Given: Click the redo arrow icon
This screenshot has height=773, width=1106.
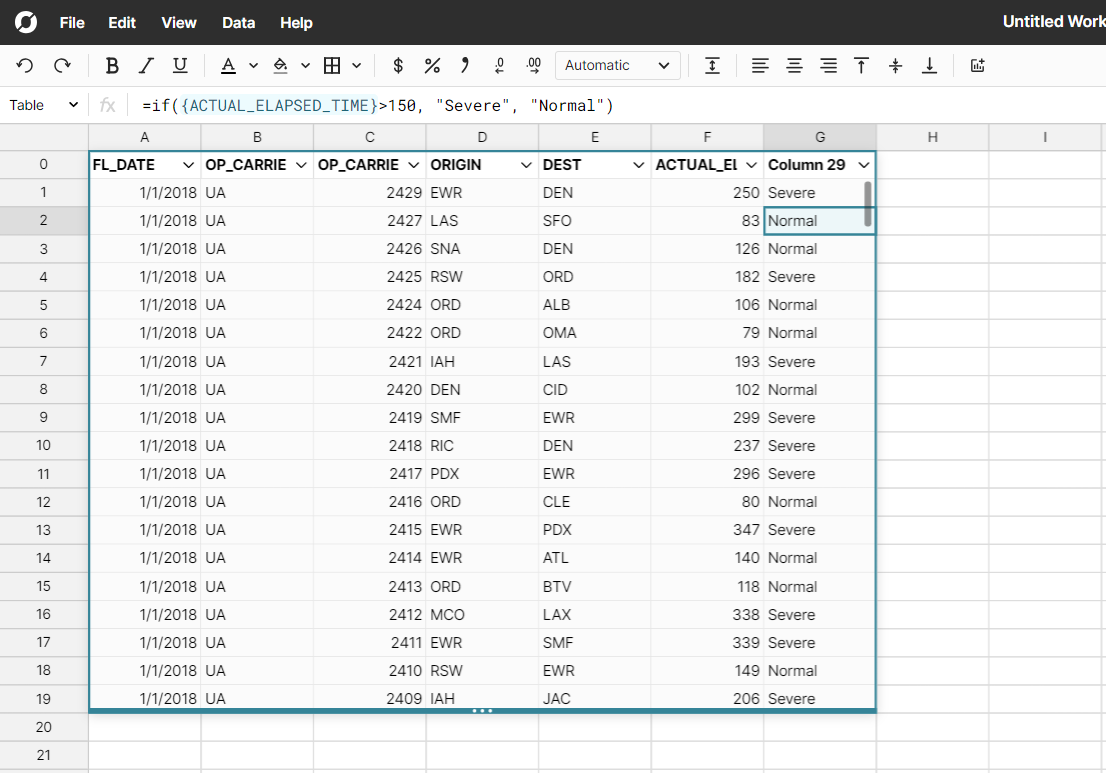Looking at the screenshot, I should point(62,66).
